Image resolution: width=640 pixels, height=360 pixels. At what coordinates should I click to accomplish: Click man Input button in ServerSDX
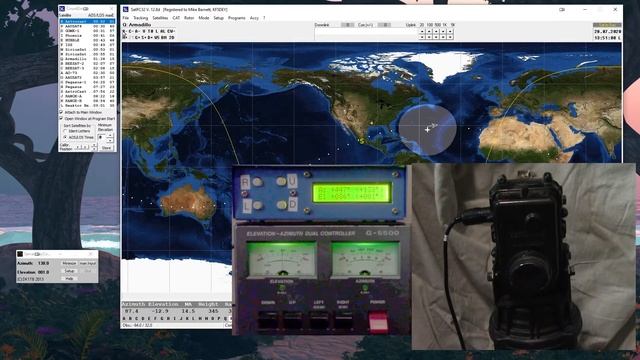pyautogui.click(x=88, y=263)
